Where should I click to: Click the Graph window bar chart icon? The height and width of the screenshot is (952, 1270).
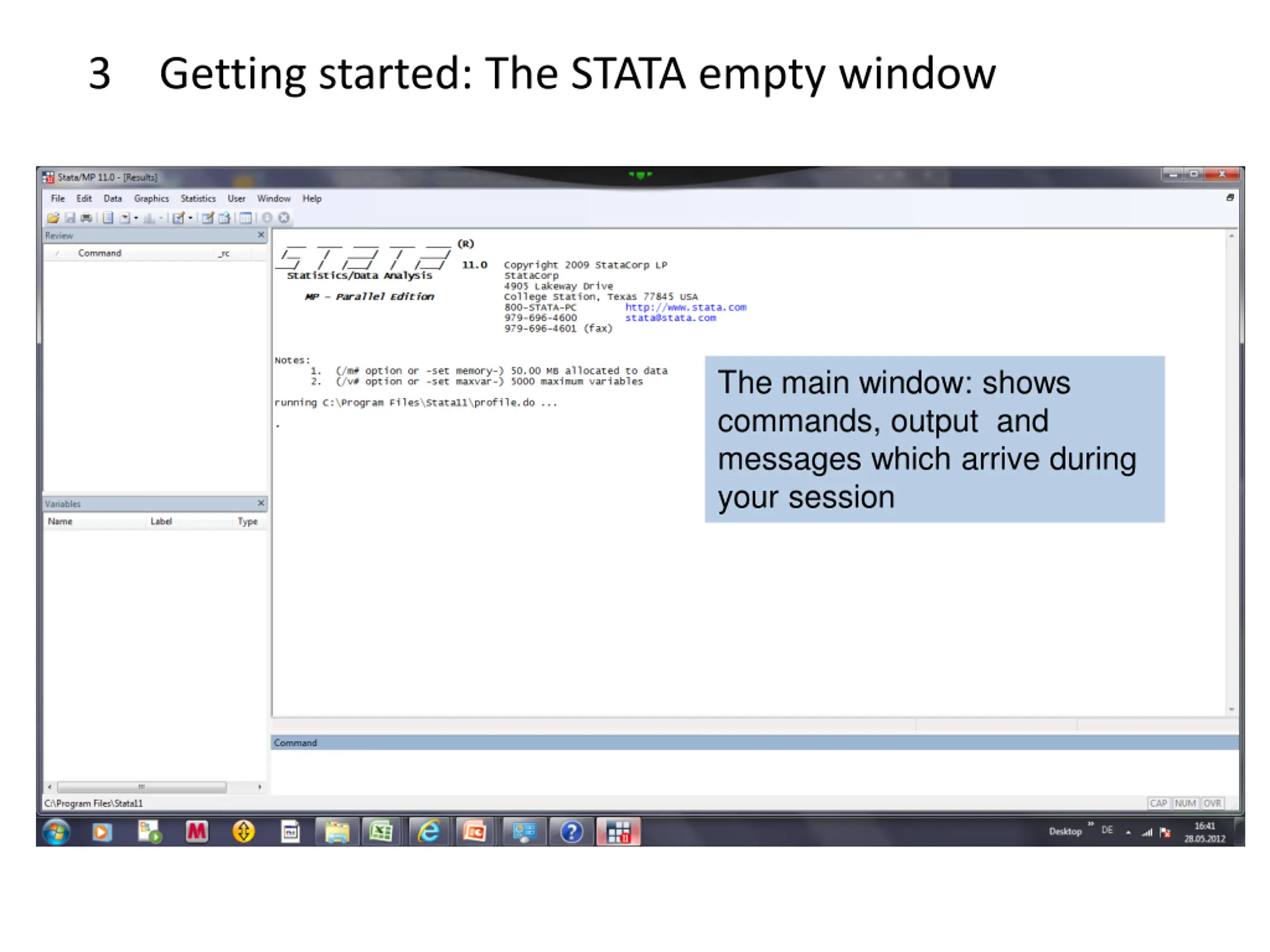tap(149, 218)
